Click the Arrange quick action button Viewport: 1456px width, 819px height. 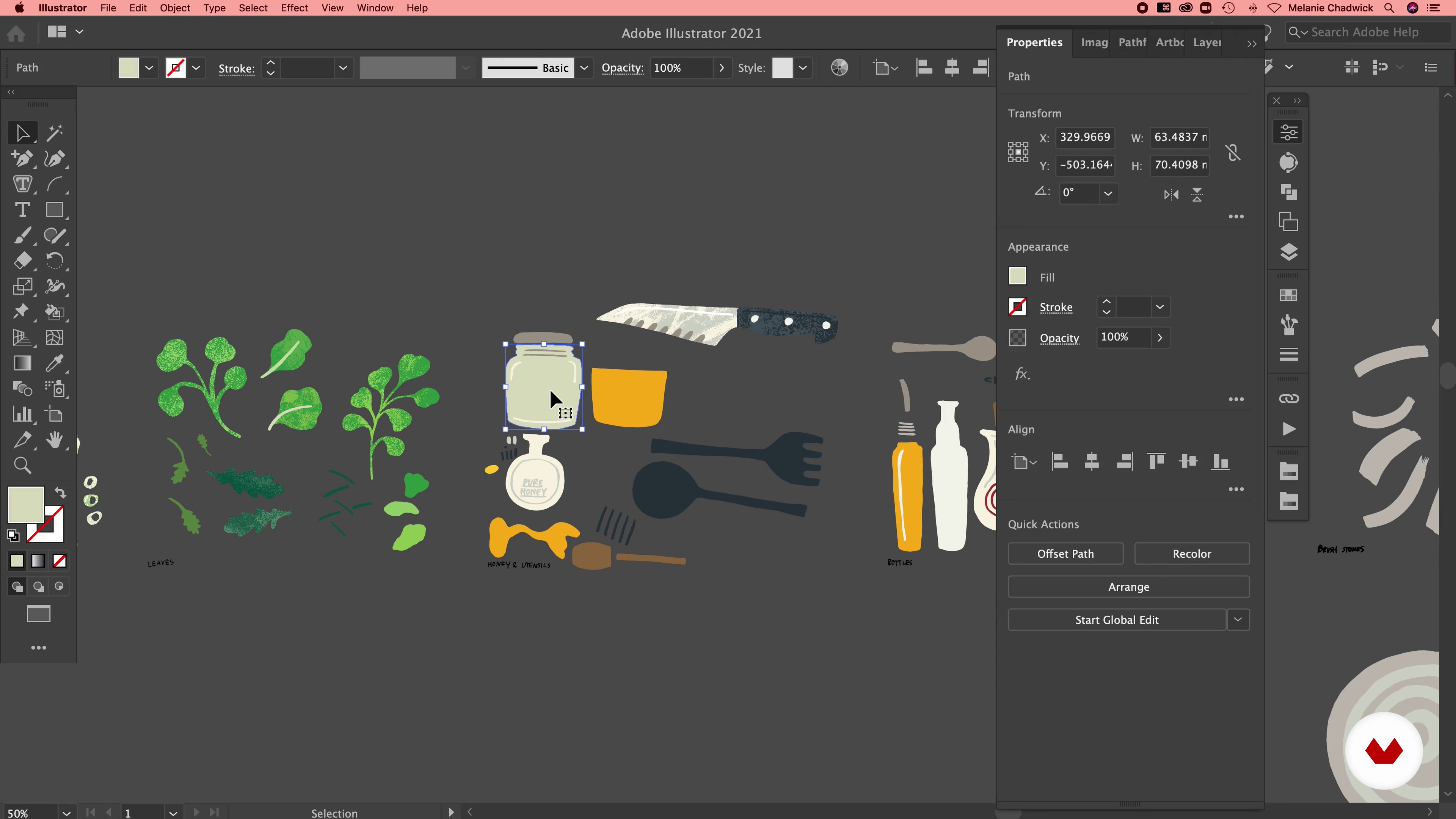(x=1128, y=587)
